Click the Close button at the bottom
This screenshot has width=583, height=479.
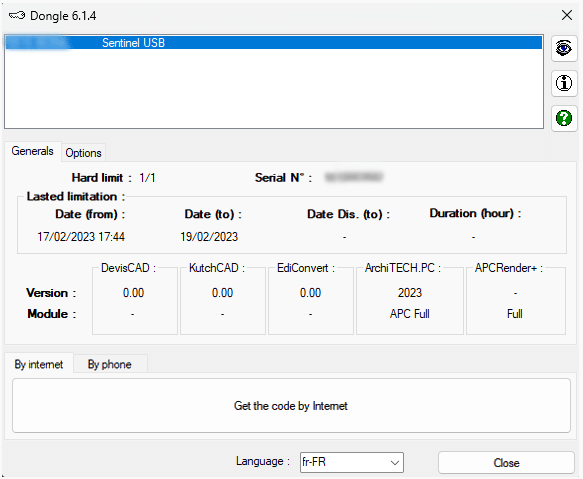point(506,463)
